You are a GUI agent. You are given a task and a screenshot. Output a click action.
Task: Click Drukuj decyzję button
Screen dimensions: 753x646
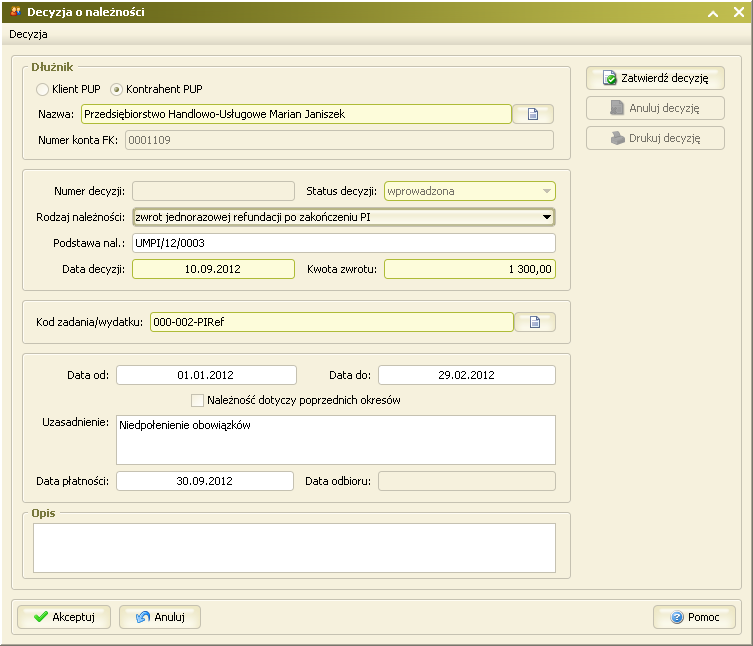pyautogui.click(x=655, y=138)
